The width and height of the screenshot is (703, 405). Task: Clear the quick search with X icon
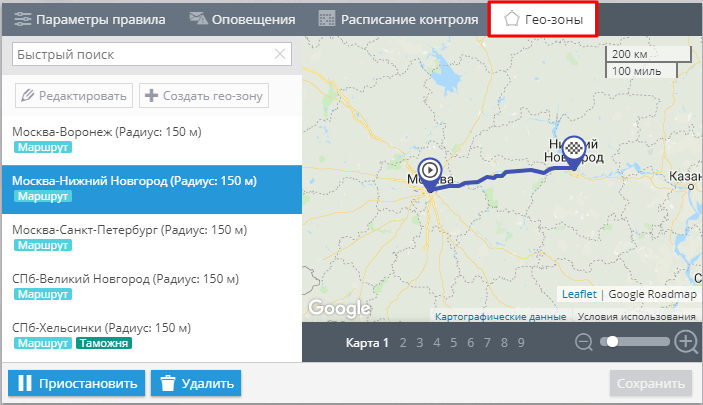tap(280, 54)
